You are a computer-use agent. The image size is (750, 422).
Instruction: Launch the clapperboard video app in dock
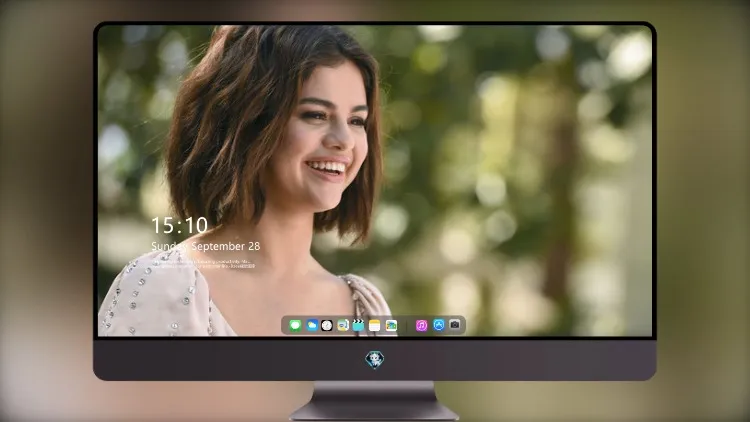coord(358,326)
